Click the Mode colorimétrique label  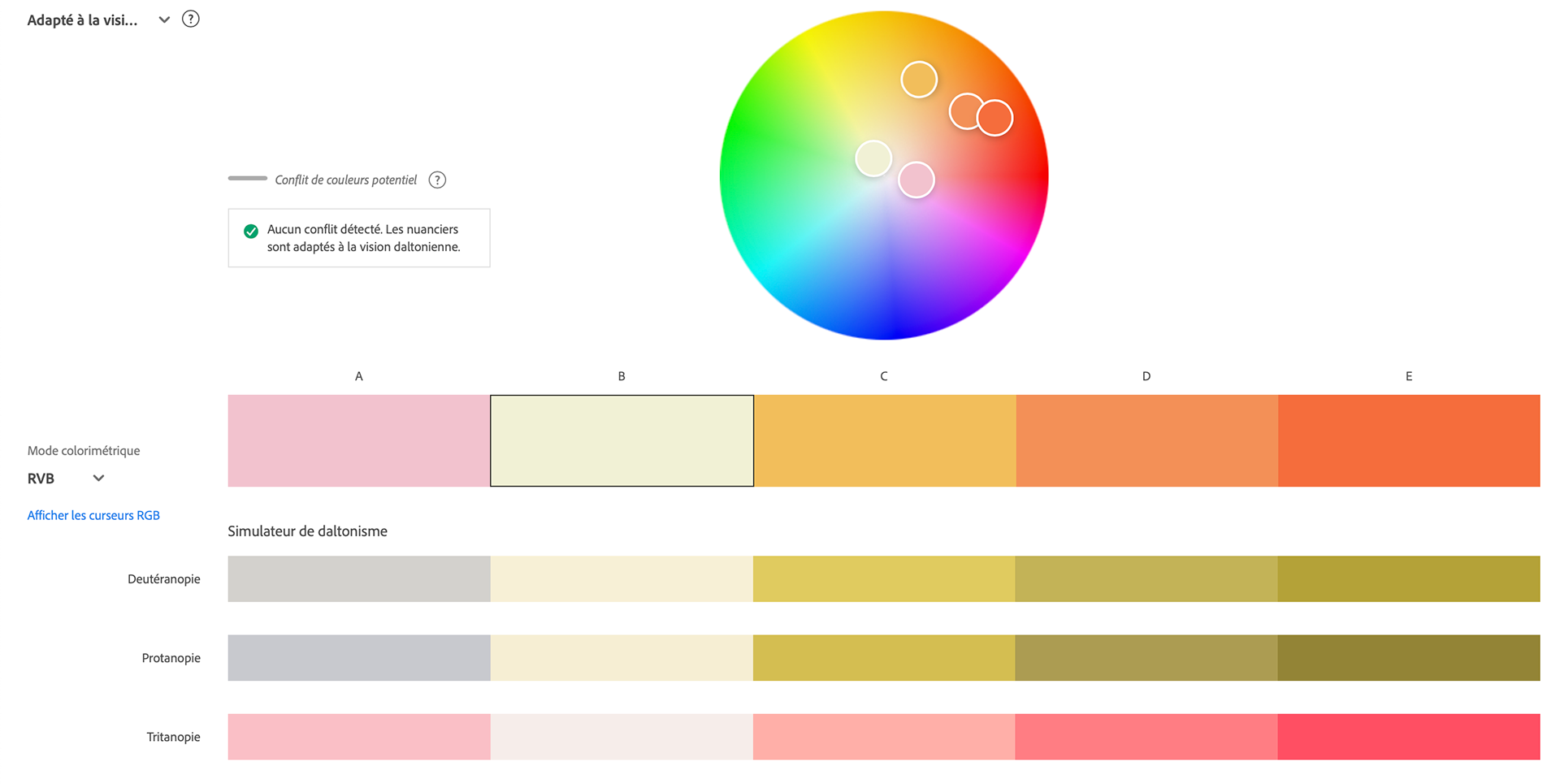coord(84,451)
